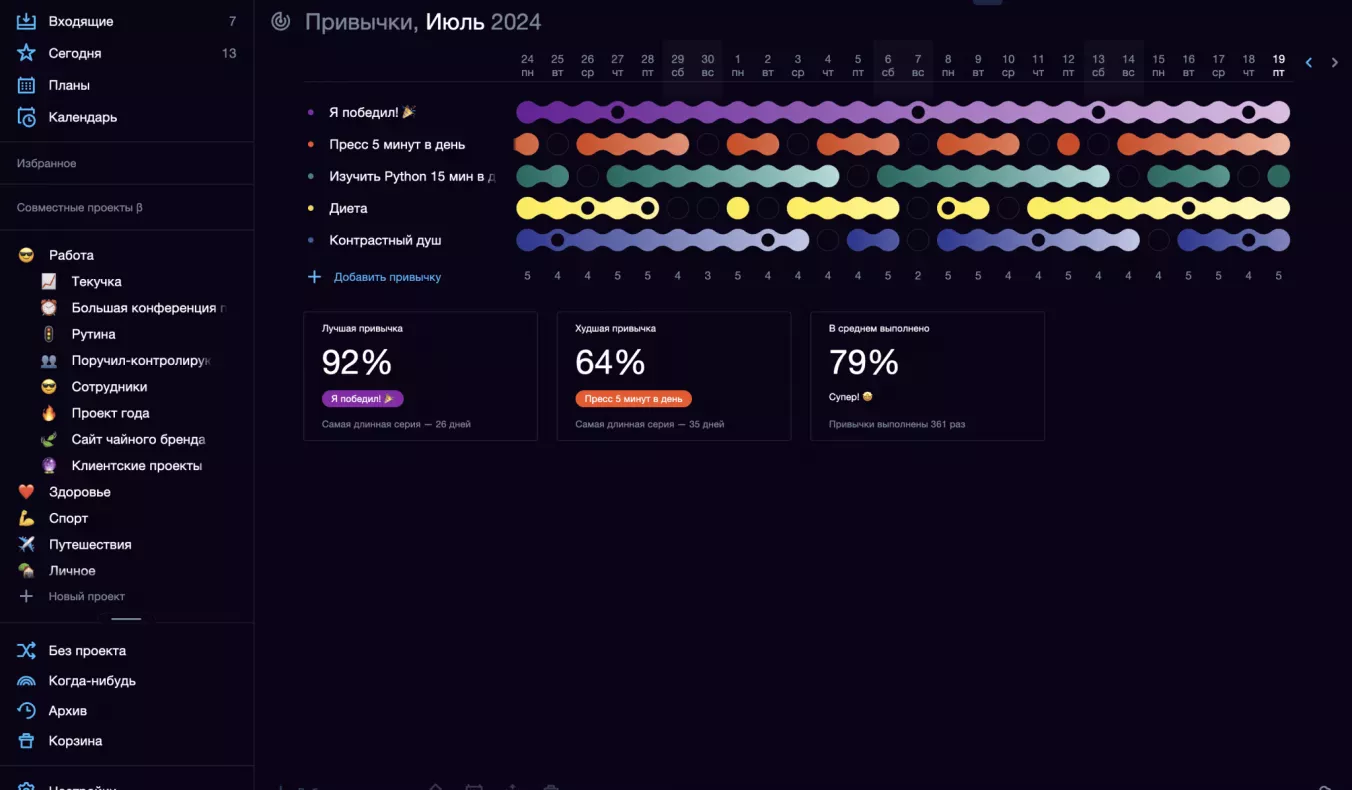Image resolution: width=1352 pixels, height=790 pixels.
Task: Click the alarm clock icon of Большая конференция
Action: coord(49,308)
